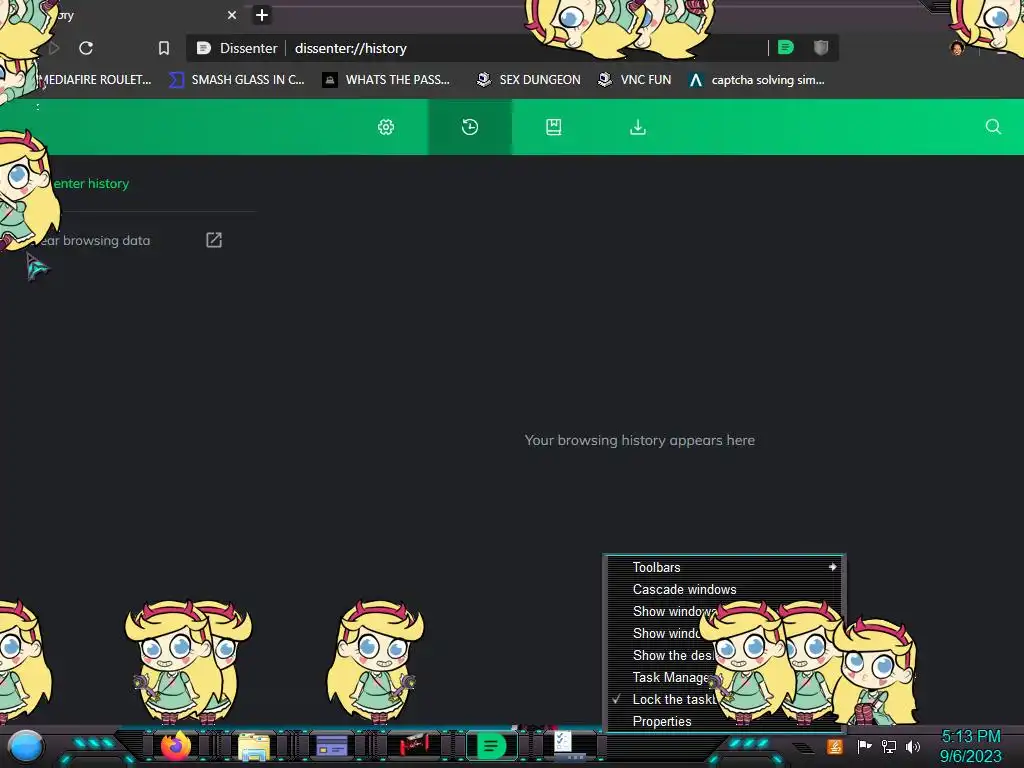
Task: Open the network tray icon
Action: [x=889, y=746]
